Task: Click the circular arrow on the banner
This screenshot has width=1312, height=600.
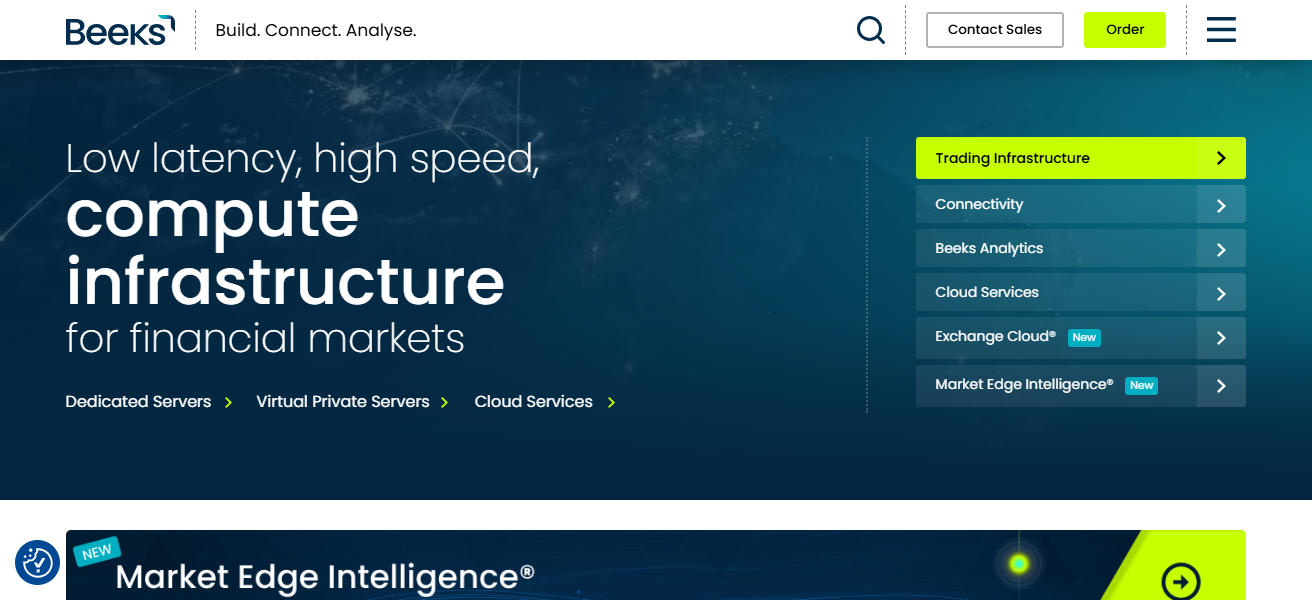Action: [1183, 581]
